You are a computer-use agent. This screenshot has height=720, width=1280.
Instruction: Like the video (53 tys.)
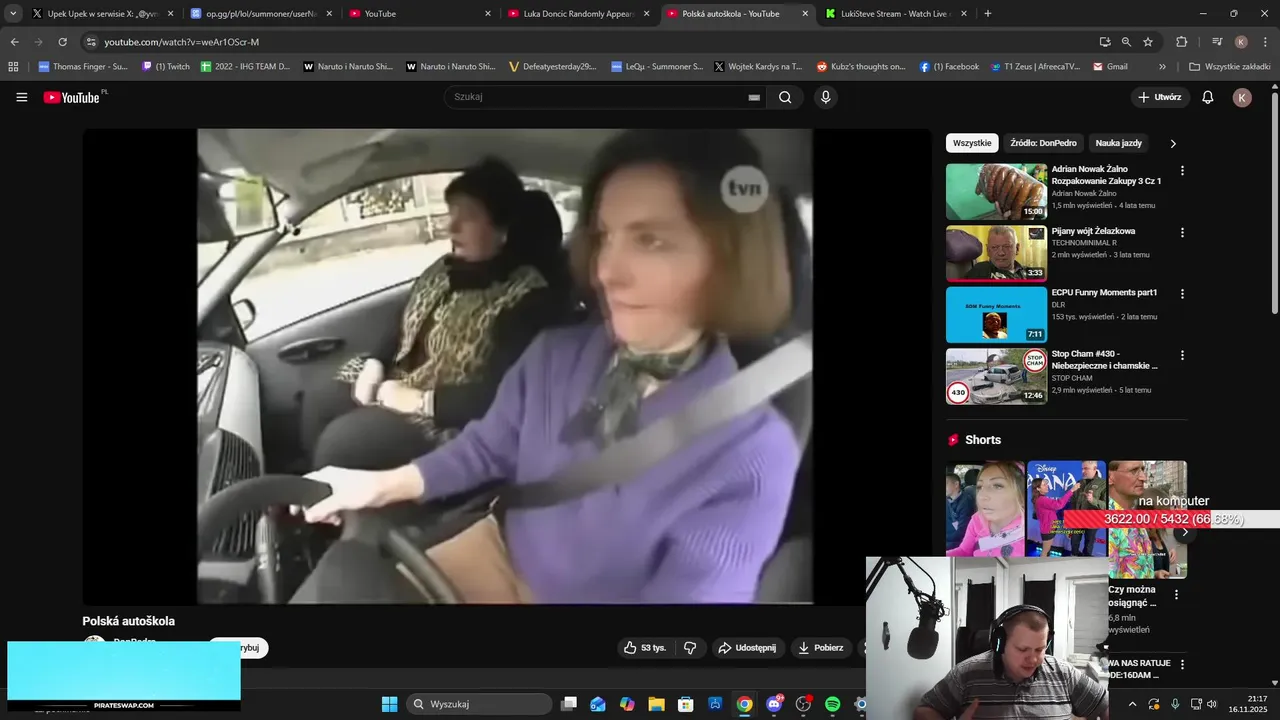point(645,648)
